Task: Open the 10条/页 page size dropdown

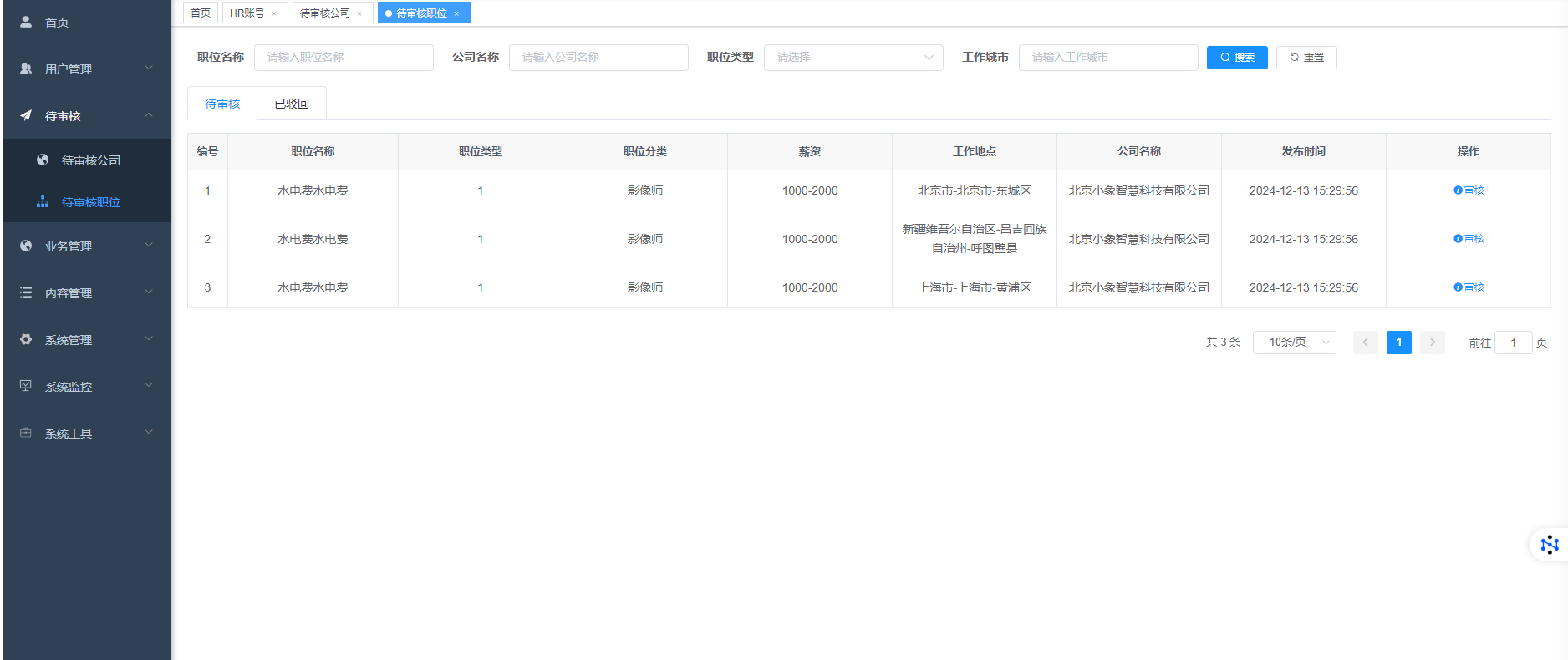Action: (1294, 343)
